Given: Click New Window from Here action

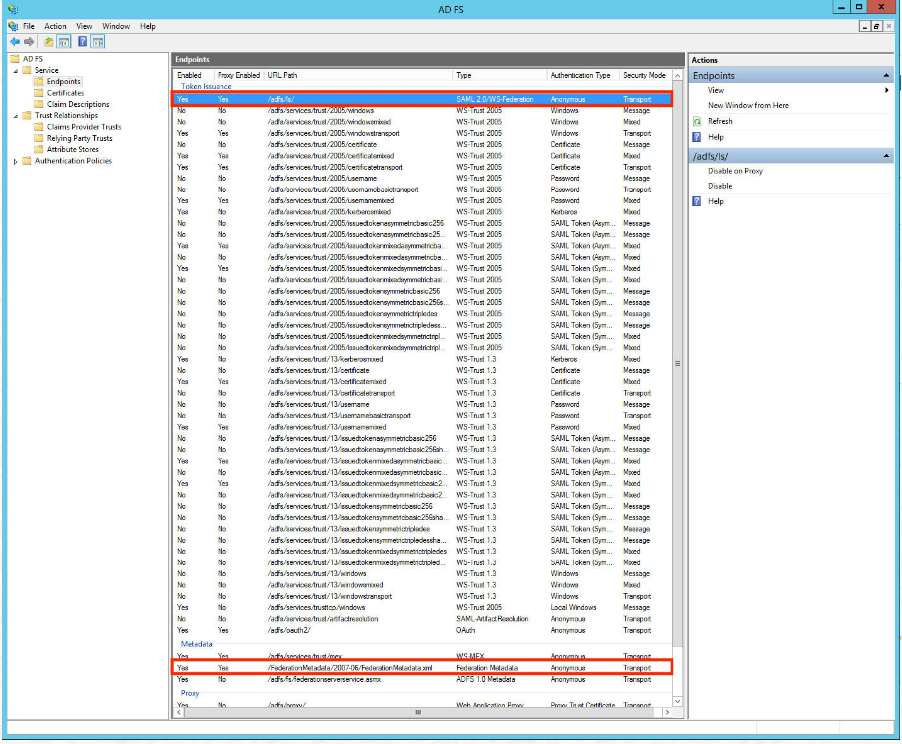Looking at the screenshot, I should pyautogui.click(x=748, y=105).
